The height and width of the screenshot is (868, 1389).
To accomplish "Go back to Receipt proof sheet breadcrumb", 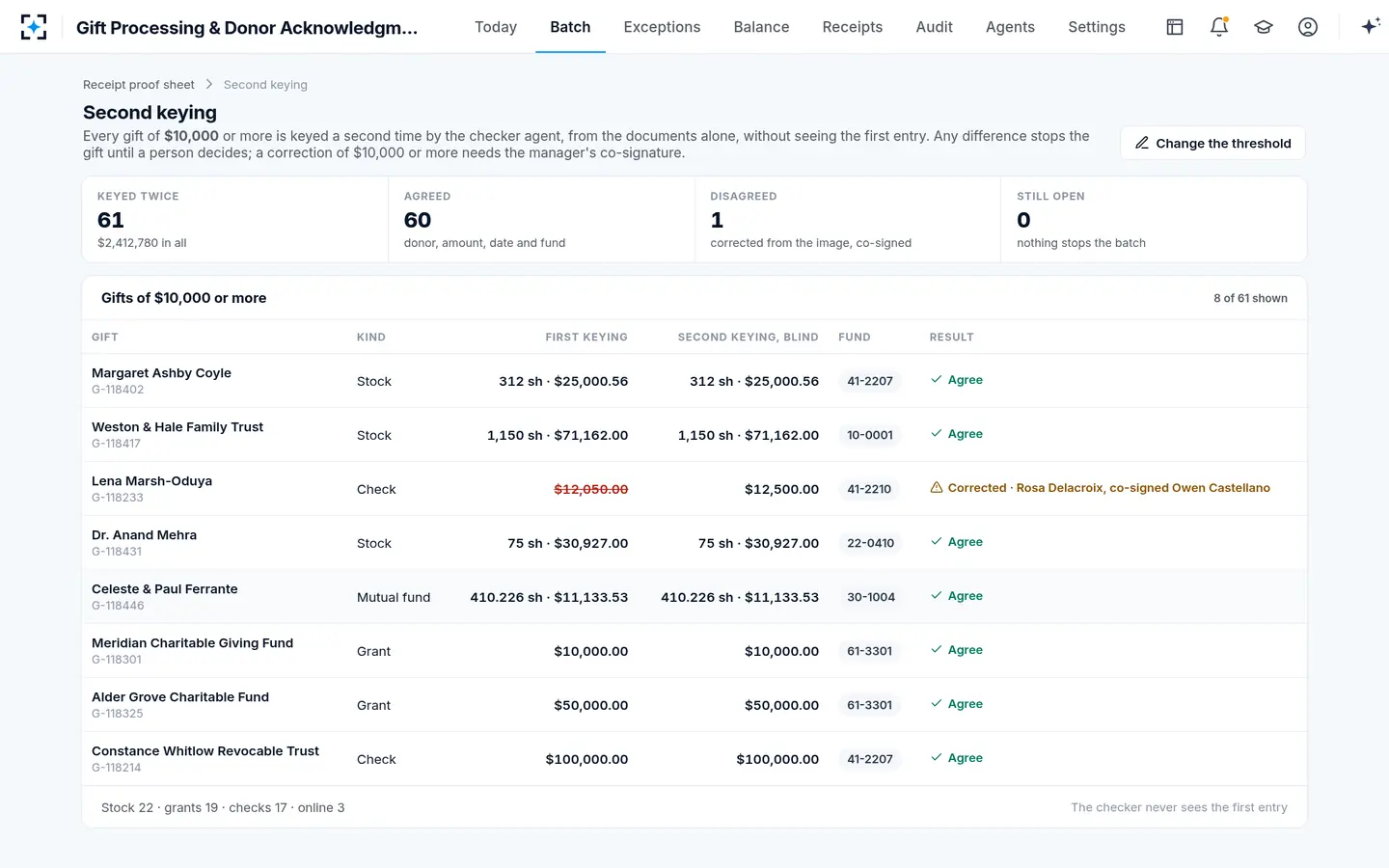I will coord(139,85).
